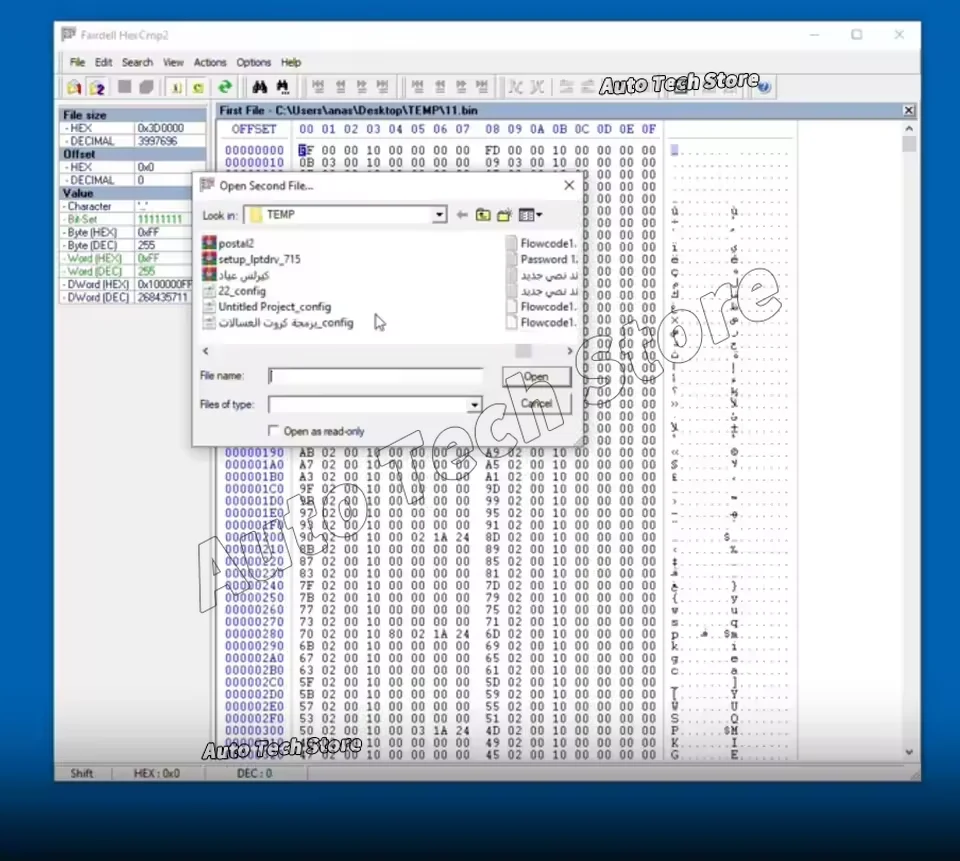Open the Actions menu
The image size is (960, 861).
click(210, 62)
